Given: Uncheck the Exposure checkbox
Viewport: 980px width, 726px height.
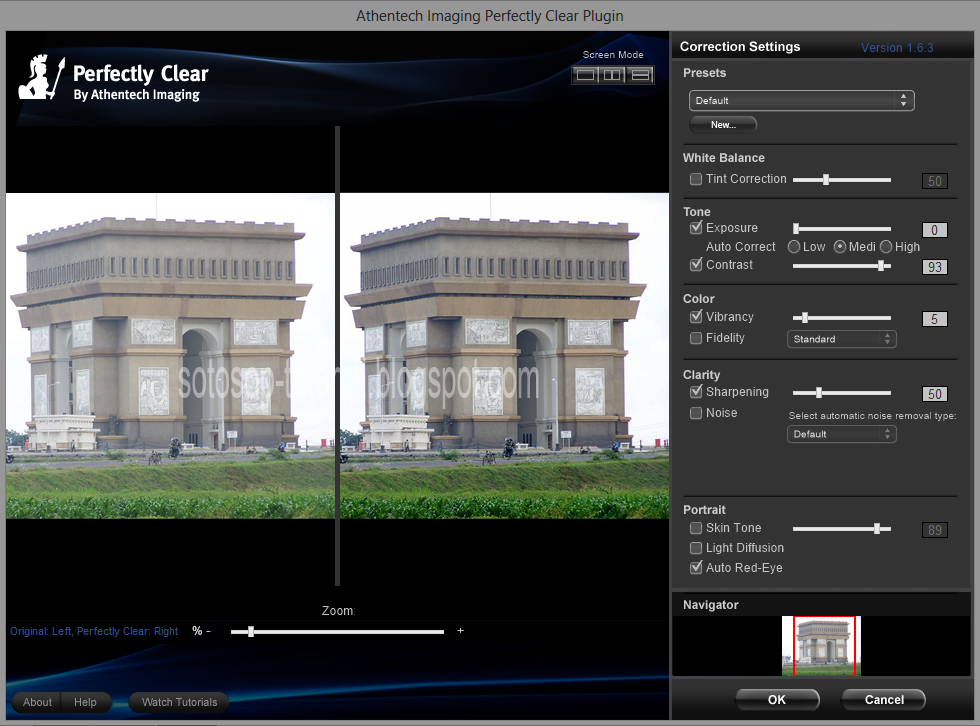Looking at the screenshot, I should point(696,227).
